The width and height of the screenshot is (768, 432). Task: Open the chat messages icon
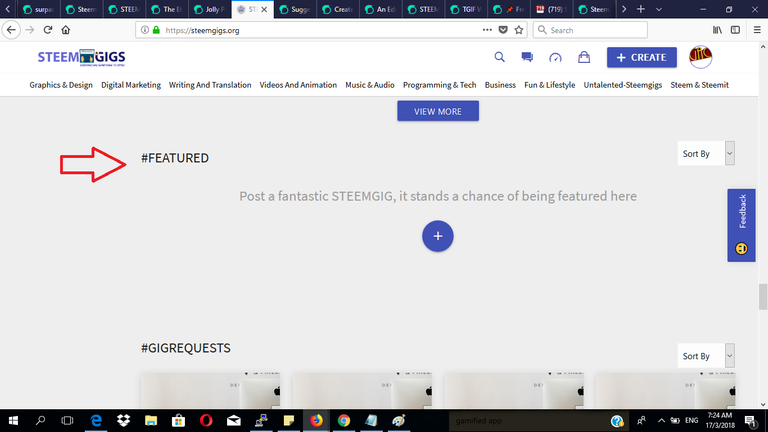pyautogui.click(x=527, y=57)
